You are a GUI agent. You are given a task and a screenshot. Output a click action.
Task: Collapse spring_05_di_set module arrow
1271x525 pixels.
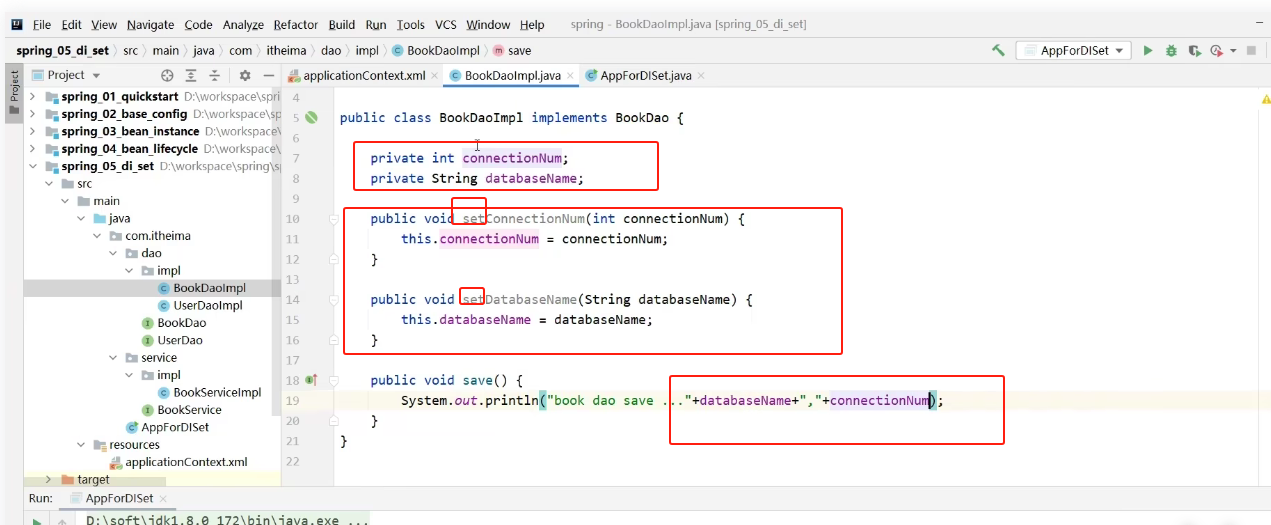(33, 166)
